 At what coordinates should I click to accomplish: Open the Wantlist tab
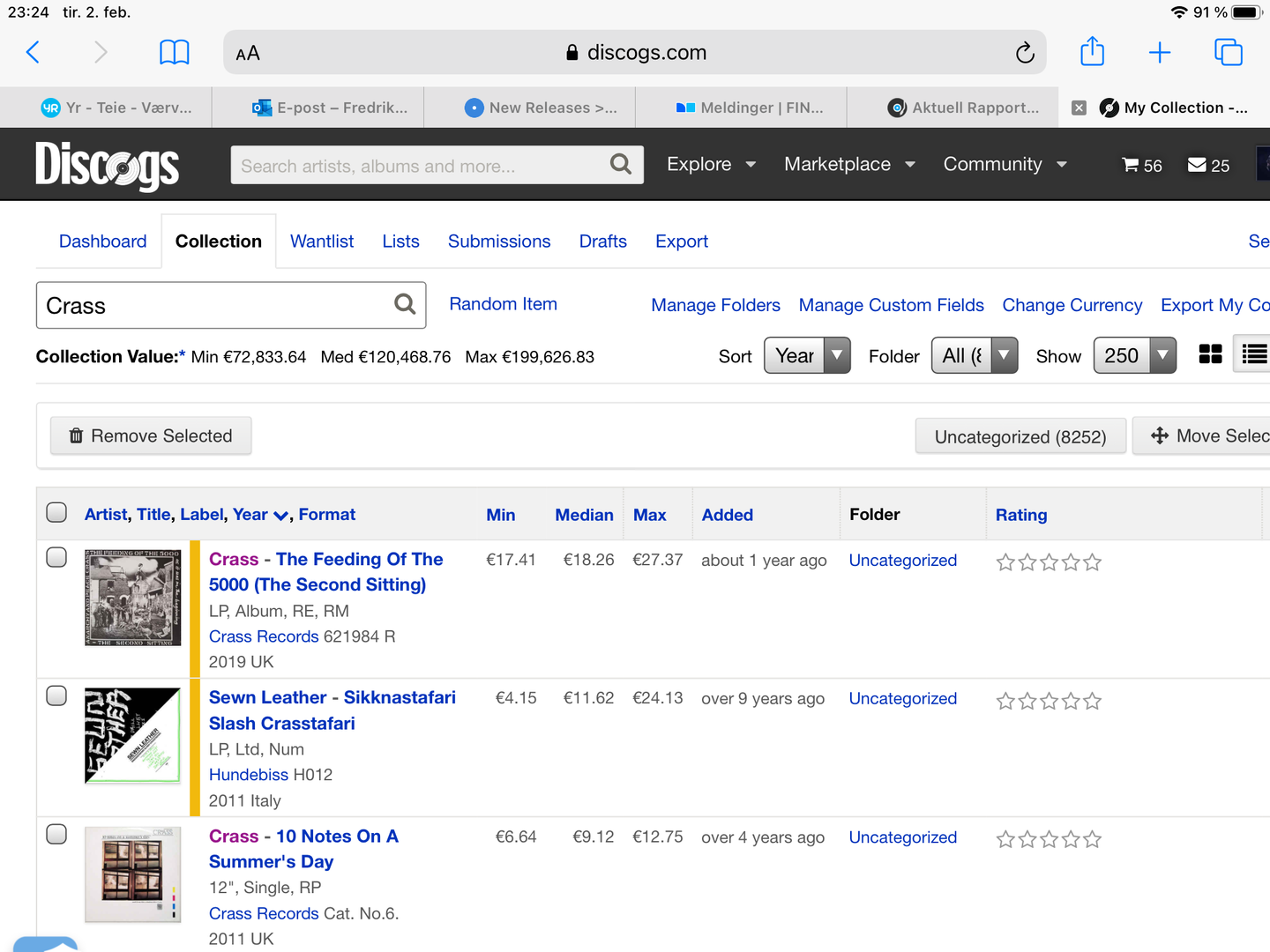click(x=322, y=242)
